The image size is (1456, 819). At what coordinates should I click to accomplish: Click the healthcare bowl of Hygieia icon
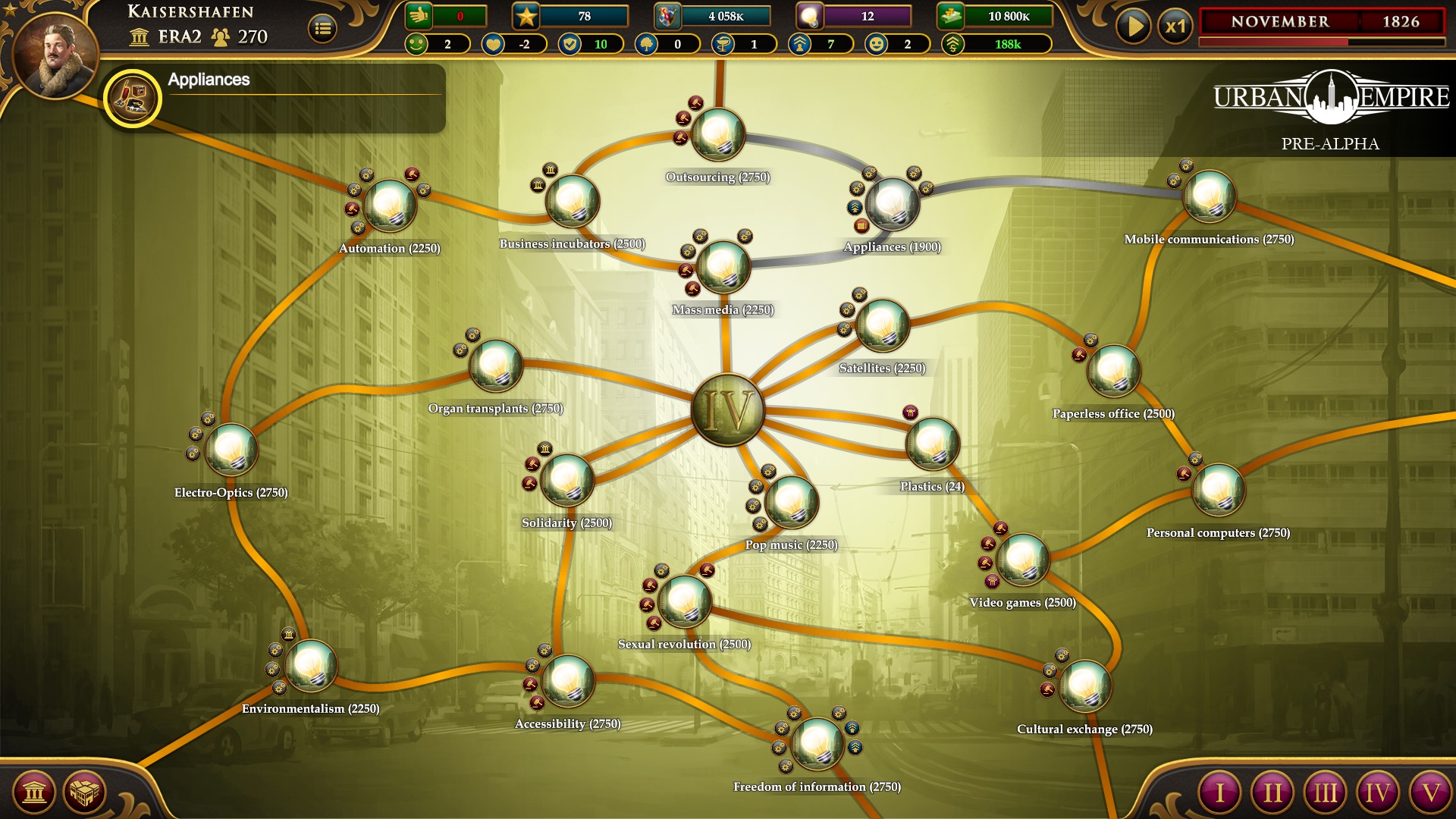(x=723, y=44)
